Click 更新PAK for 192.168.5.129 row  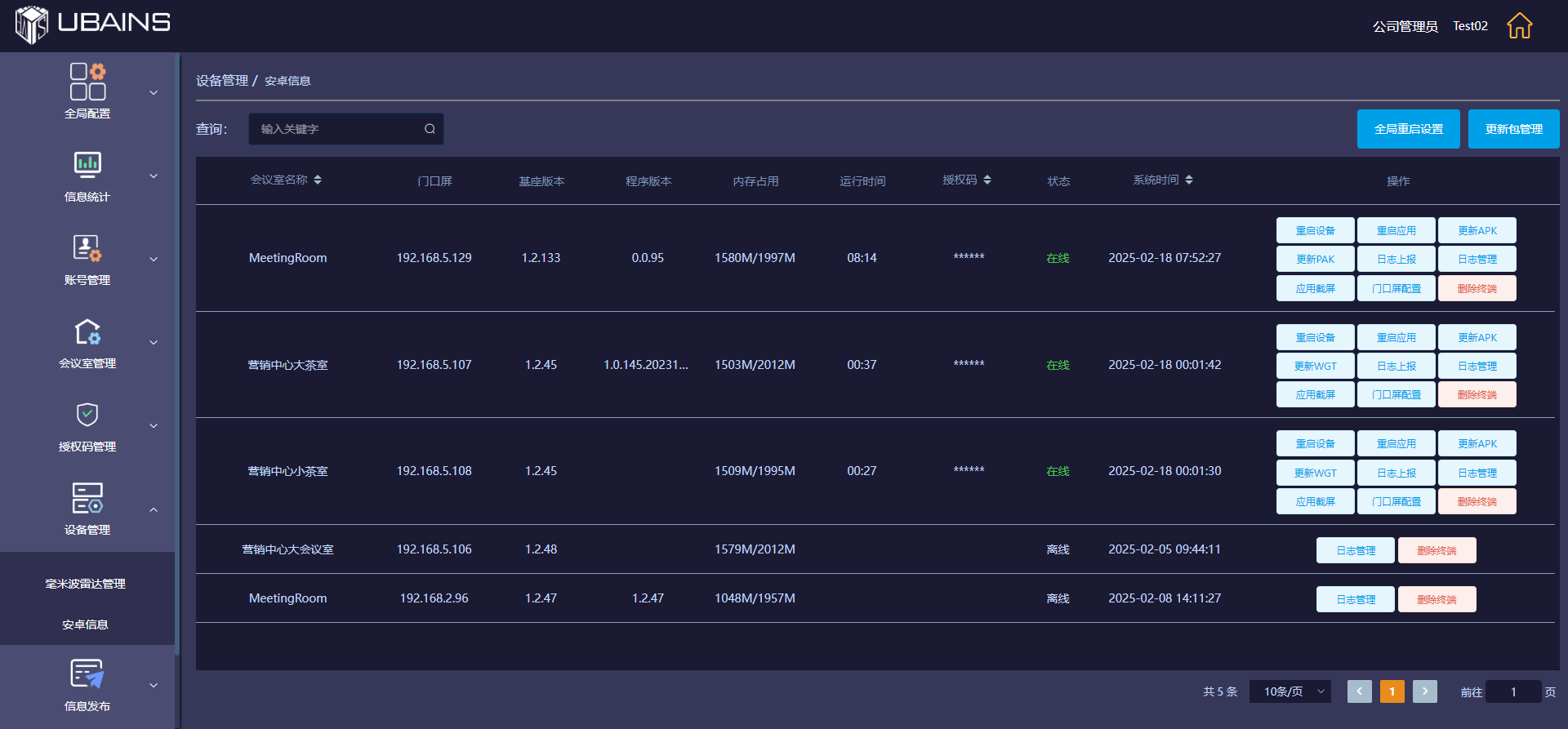coord(1316,259)
